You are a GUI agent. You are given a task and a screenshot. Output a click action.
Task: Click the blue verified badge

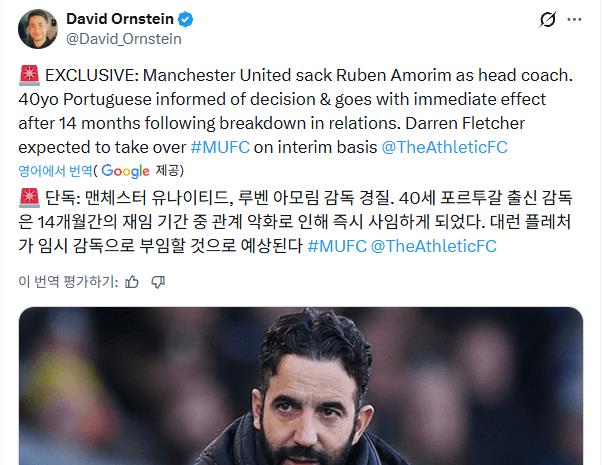(x=185, y=19)
